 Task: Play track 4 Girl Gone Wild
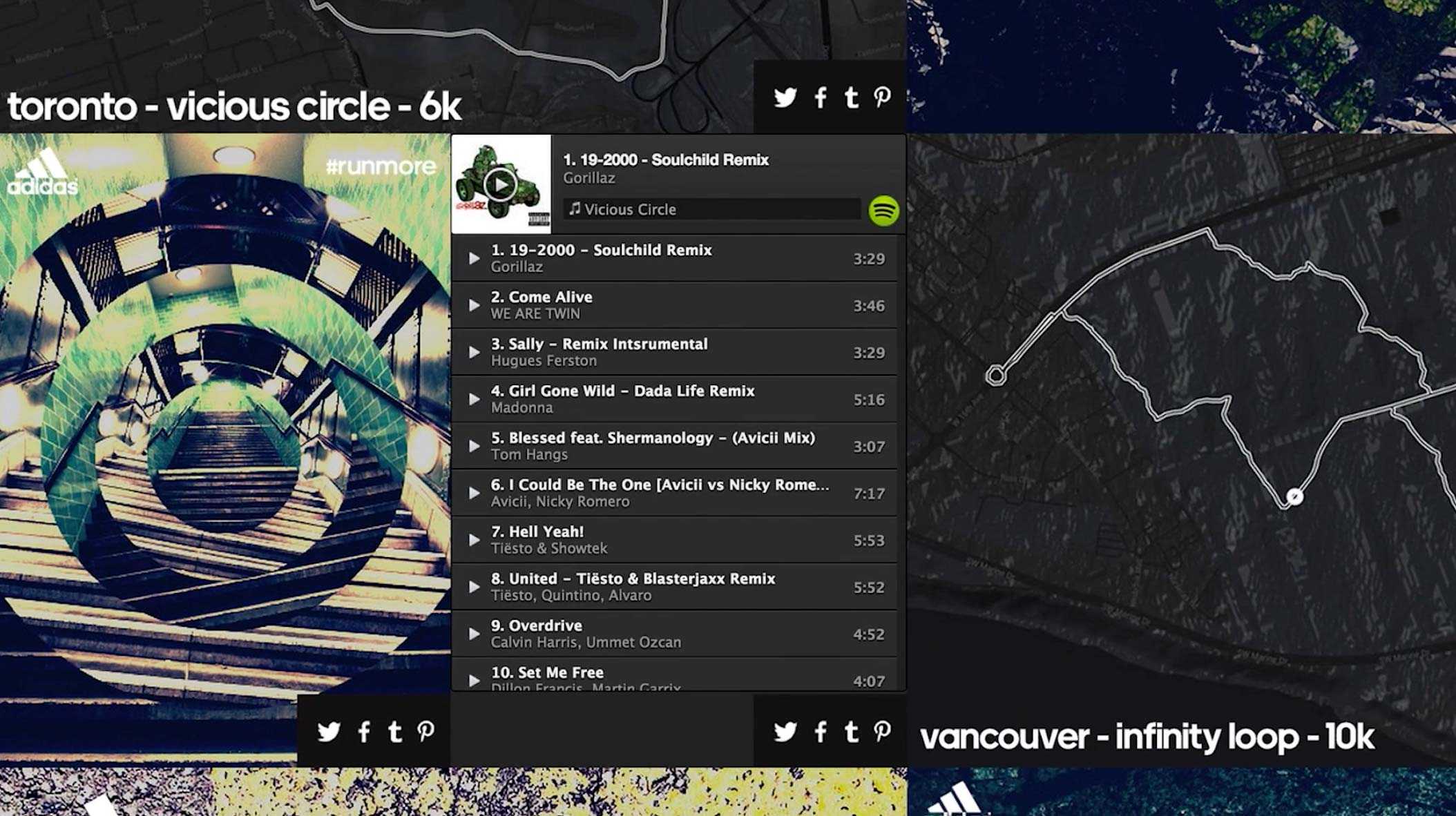(x=474, y=399)
